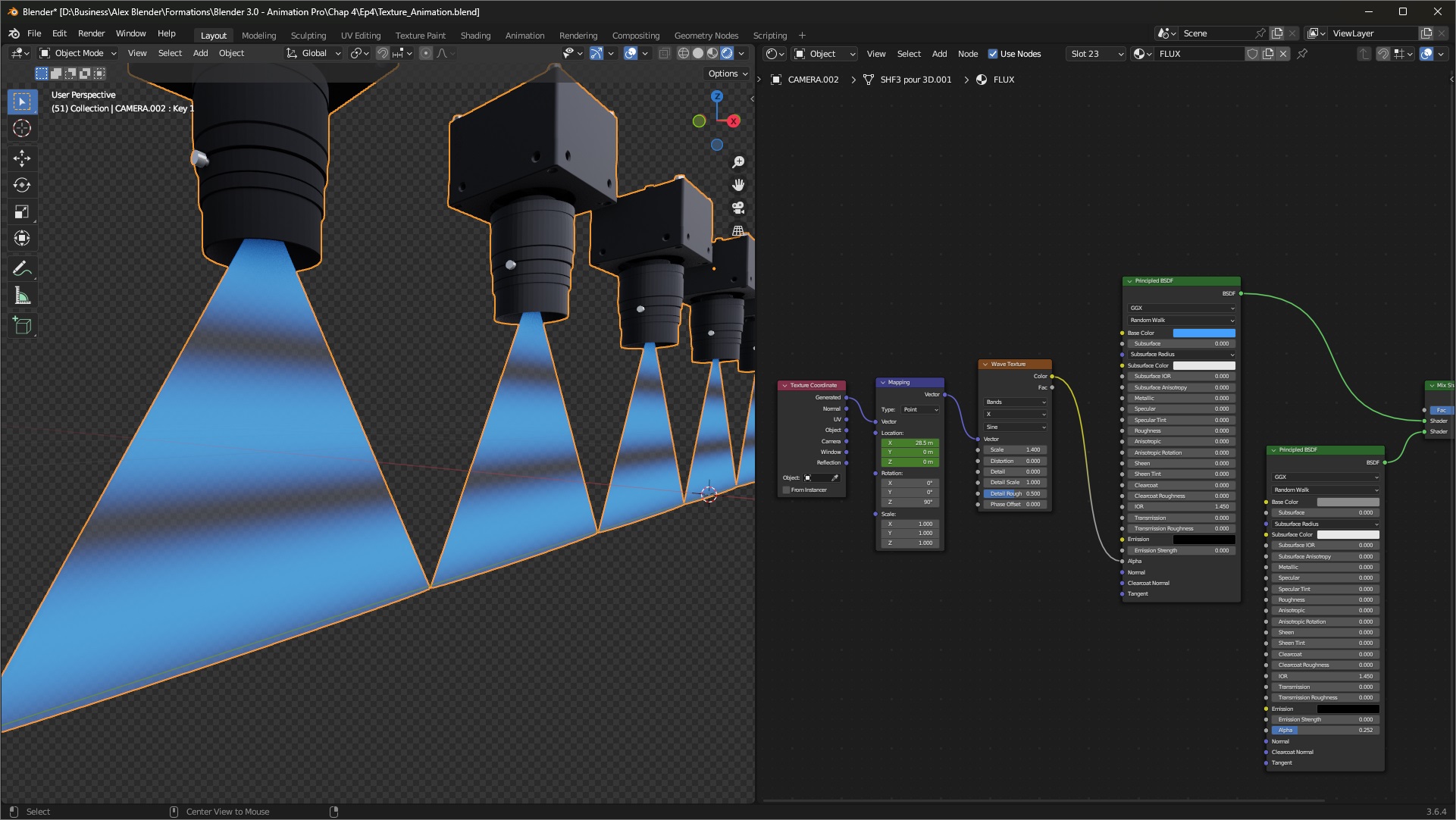Image resolution: width=1456 pixels, height=820 pixels.
Task: Select the Measure tool
Action: tap(22, 296)
